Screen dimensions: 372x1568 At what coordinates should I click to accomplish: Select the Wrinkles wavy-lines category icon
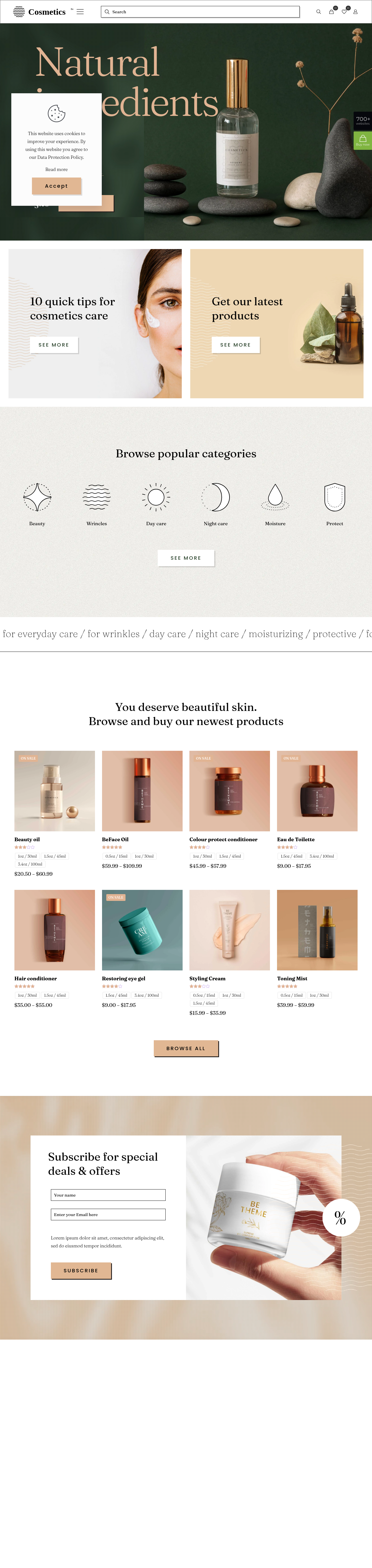(96, 498)
